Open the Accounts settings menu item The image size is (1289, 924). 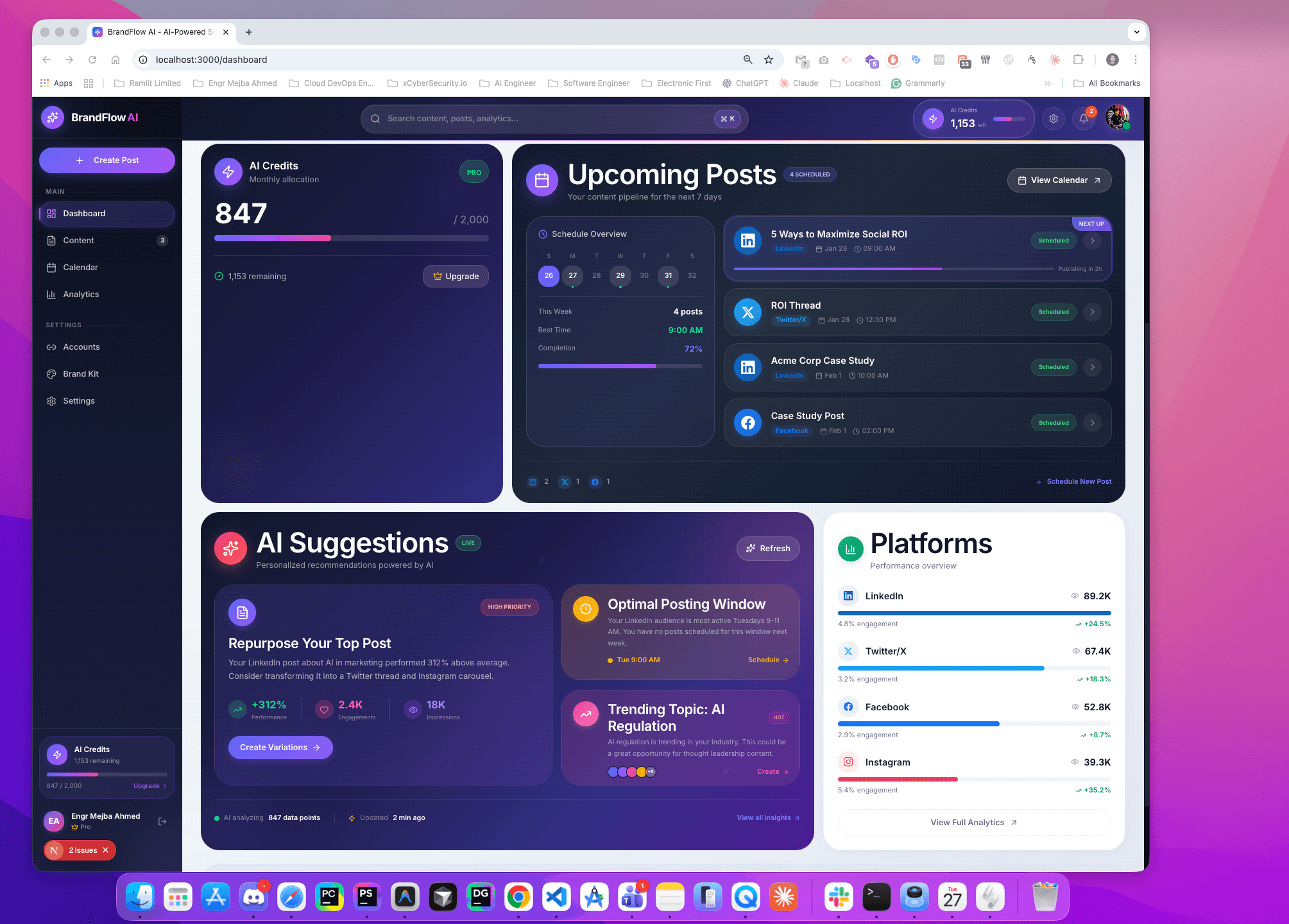(81, 347)
